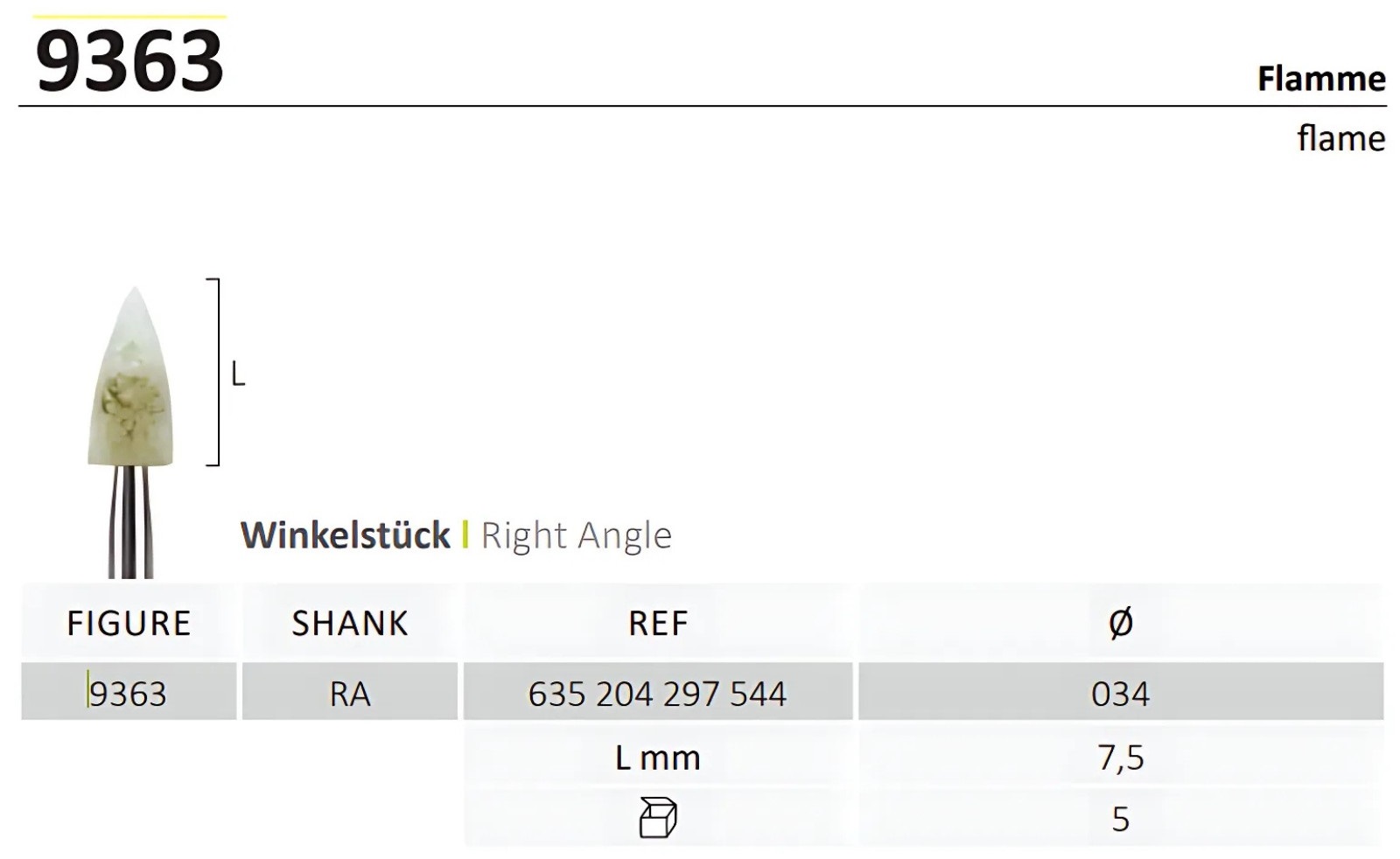Viewport: 1400px width, 859px height.
Task: Click the diameter Ø symbol header
Action: tap(1120, 623)
